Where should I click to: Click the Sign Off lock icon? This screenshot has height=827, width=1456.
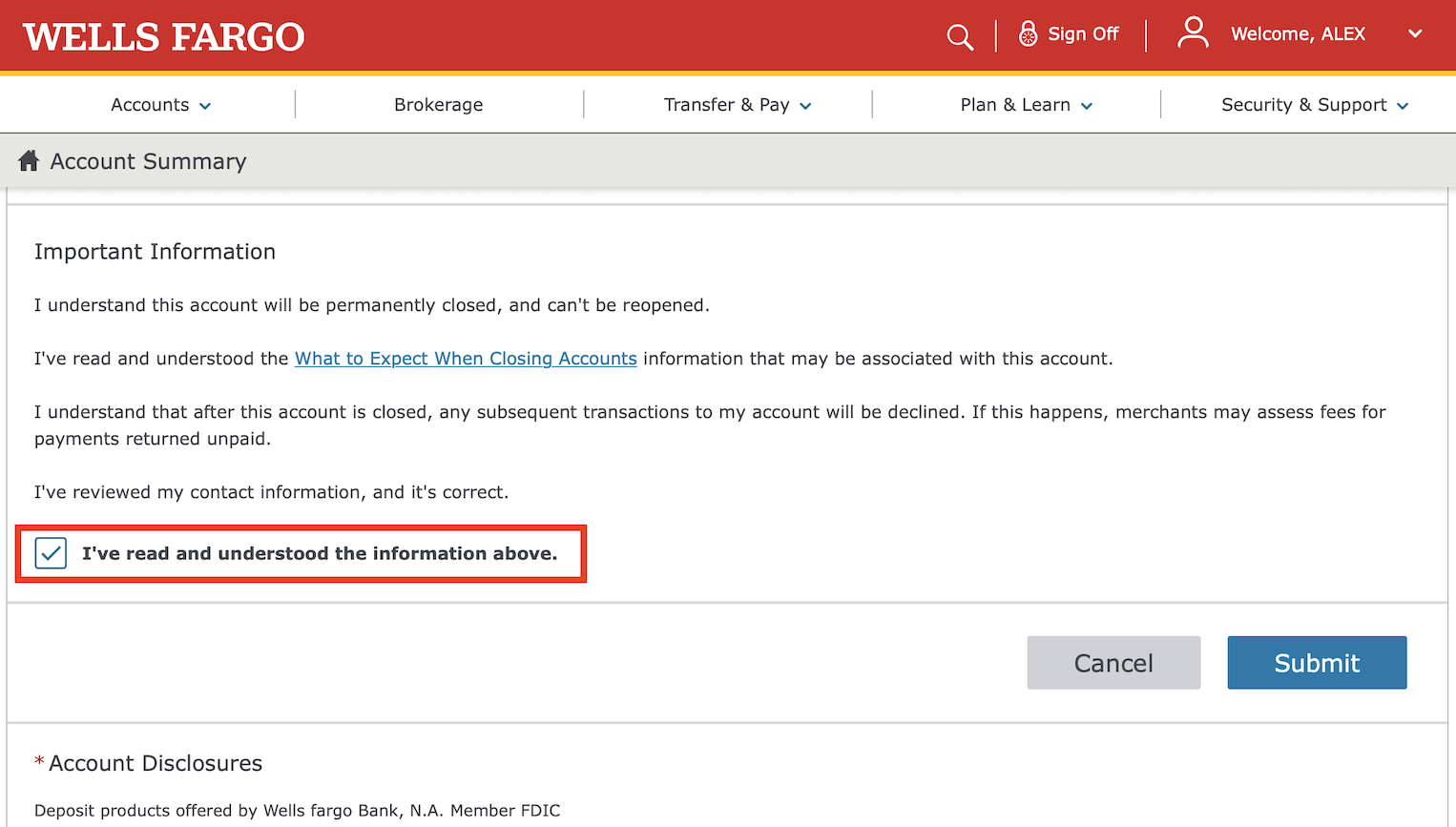coord(1028,34)
